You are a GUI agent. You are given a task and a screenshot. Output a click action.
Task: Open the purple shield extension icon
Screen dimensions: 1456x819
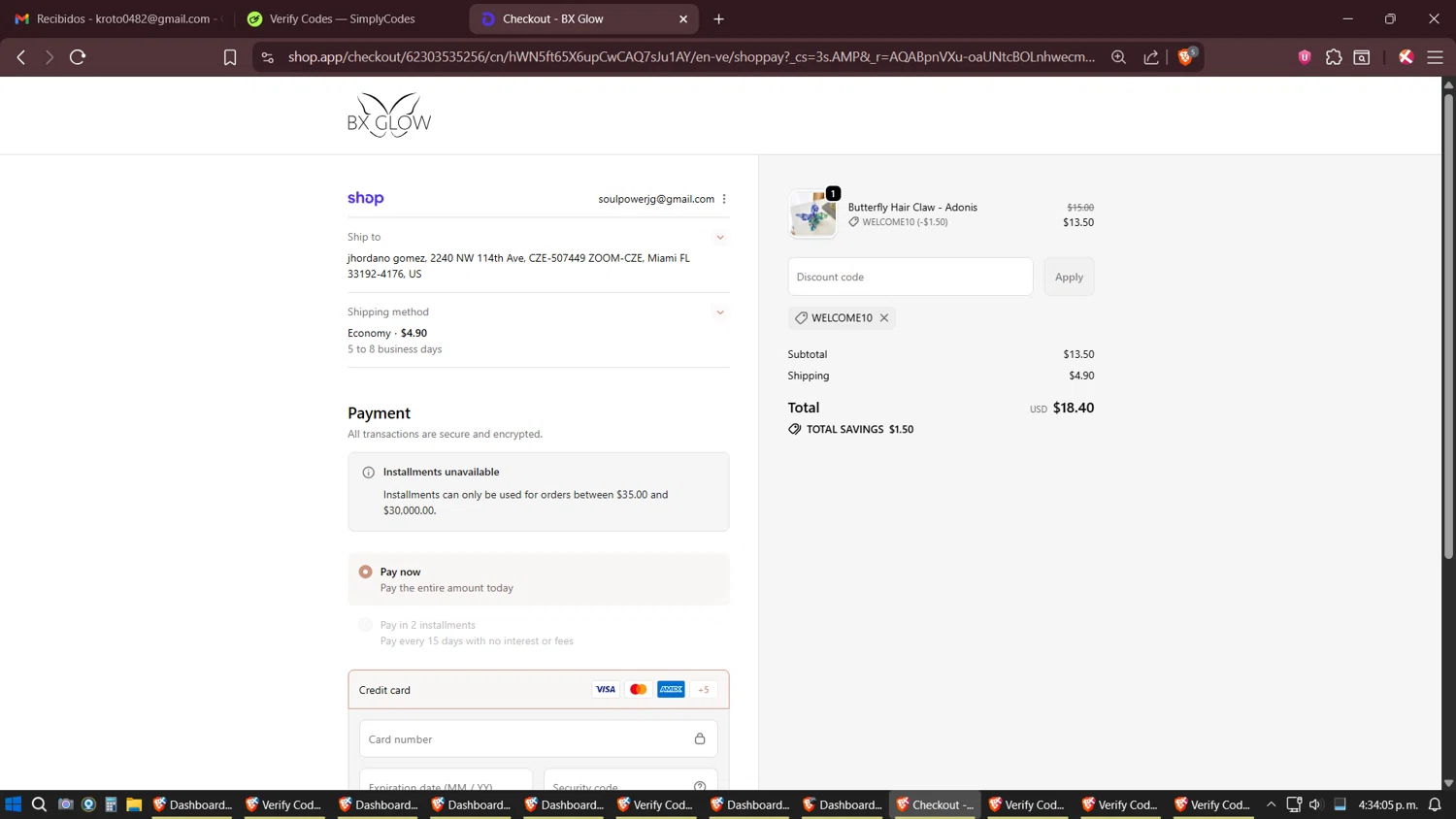coord(1305,57)
